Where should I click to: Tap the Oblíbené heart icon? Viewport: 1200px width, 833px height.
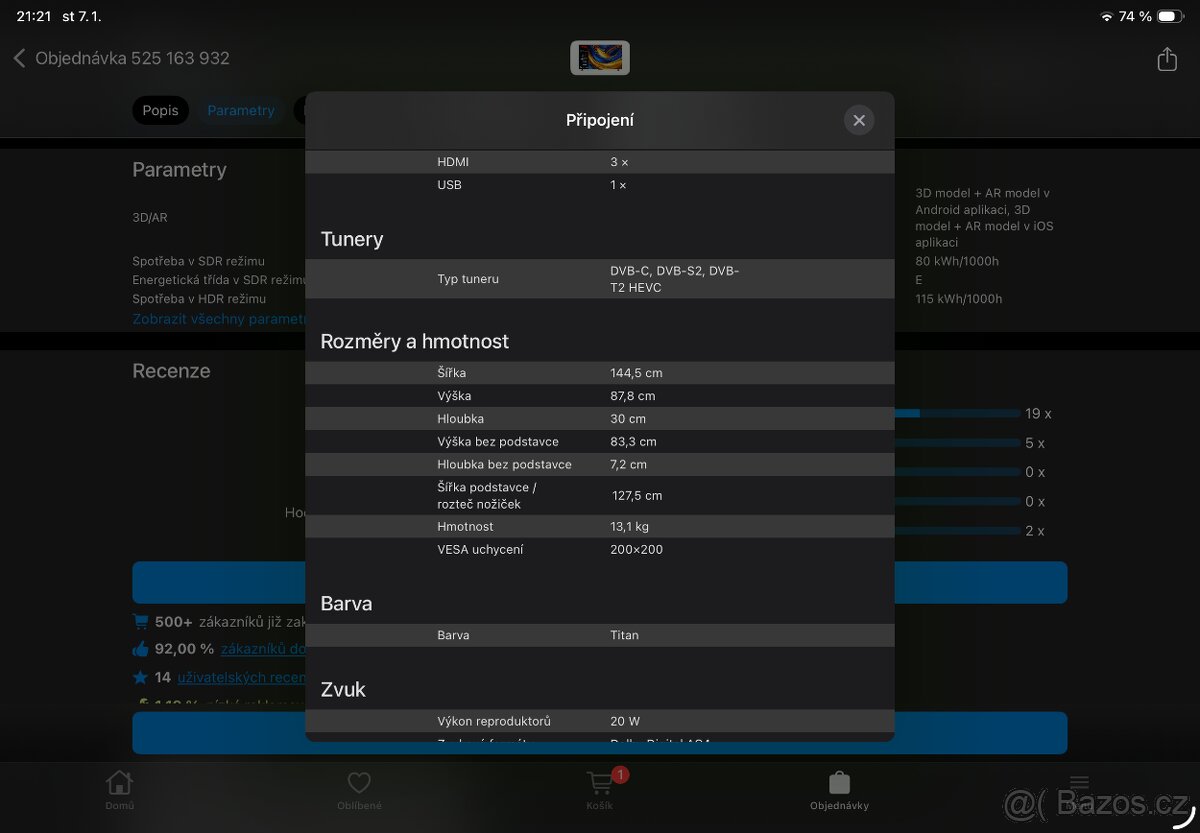point(359,783)
